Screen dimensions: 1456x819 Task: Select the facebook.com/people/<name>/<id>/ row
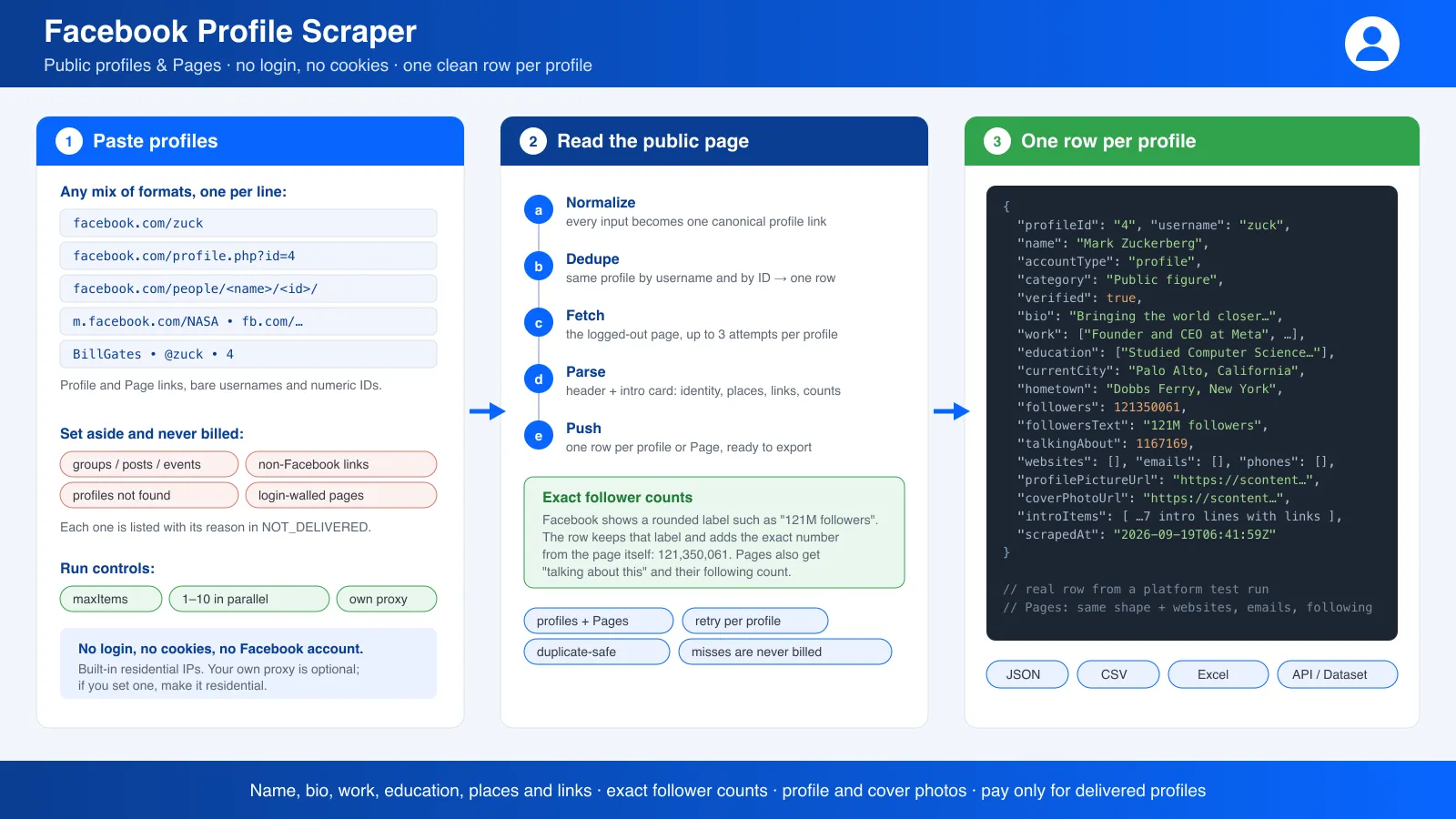click(248, 288)
